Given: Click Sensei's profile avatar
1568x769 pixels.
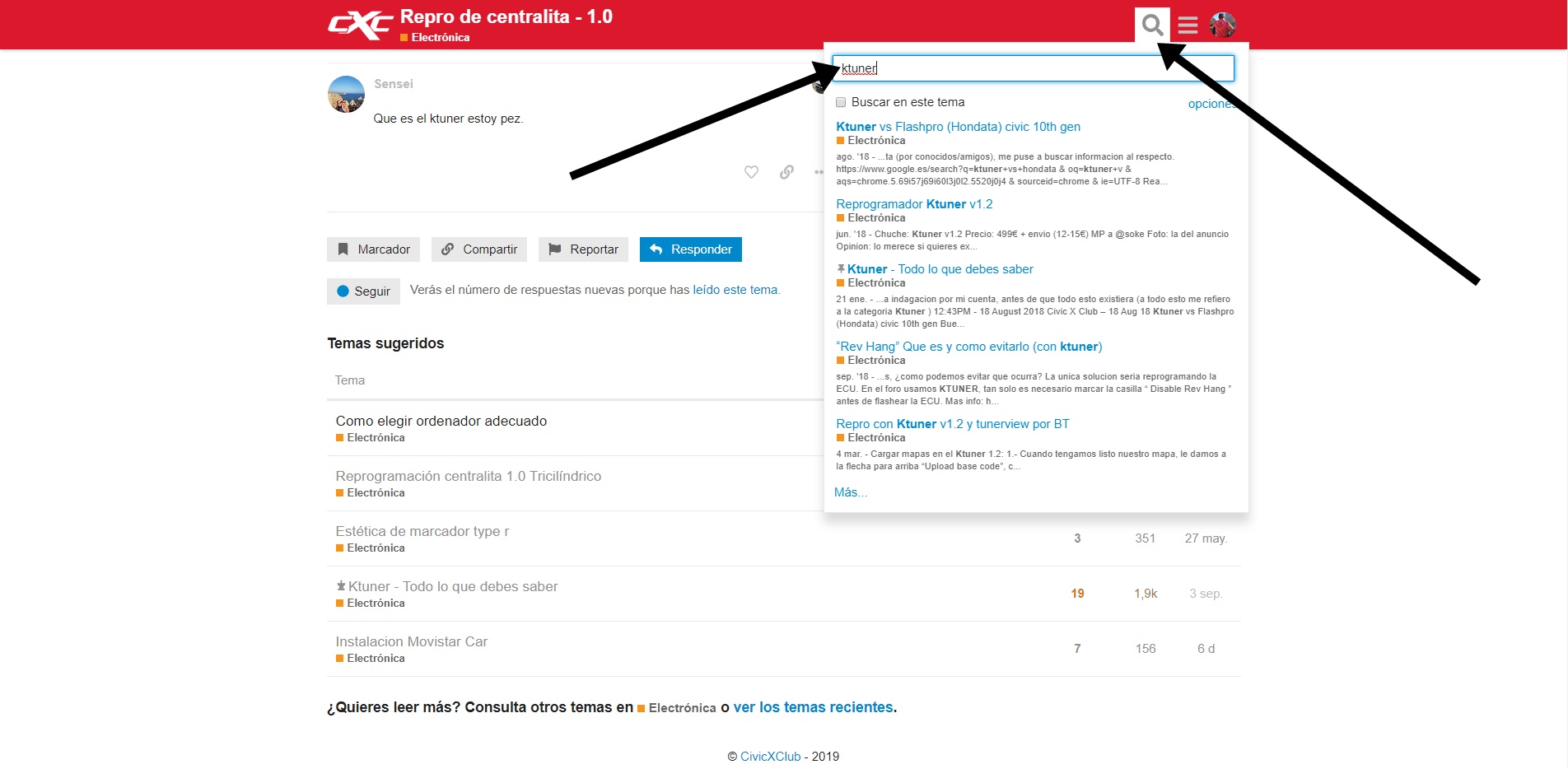Looking at the screenshot, I should pyautogui.click(x=346, y=94).
